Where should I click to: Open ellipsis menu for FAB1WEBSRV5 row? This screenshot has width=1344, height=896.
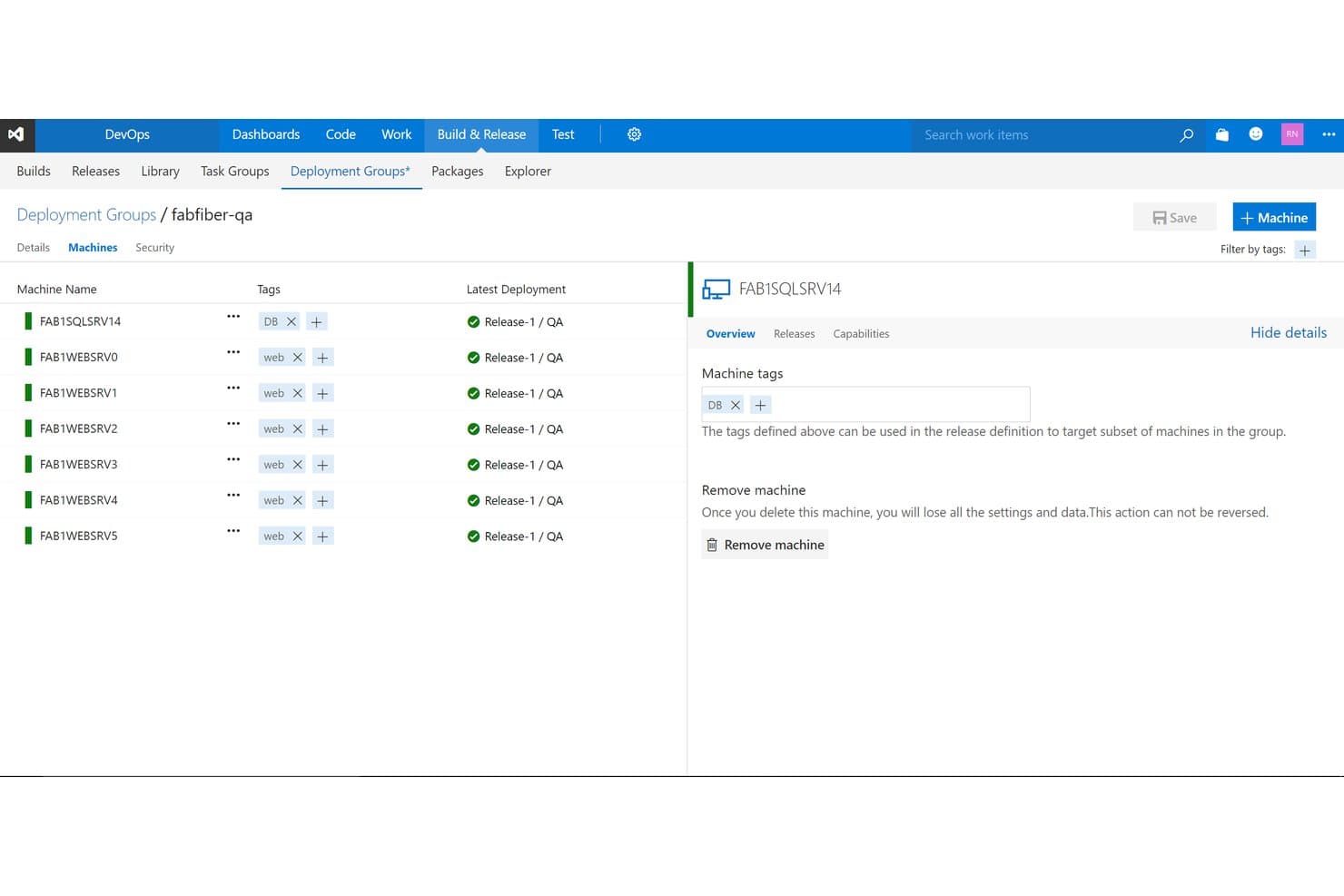(233, 531)
